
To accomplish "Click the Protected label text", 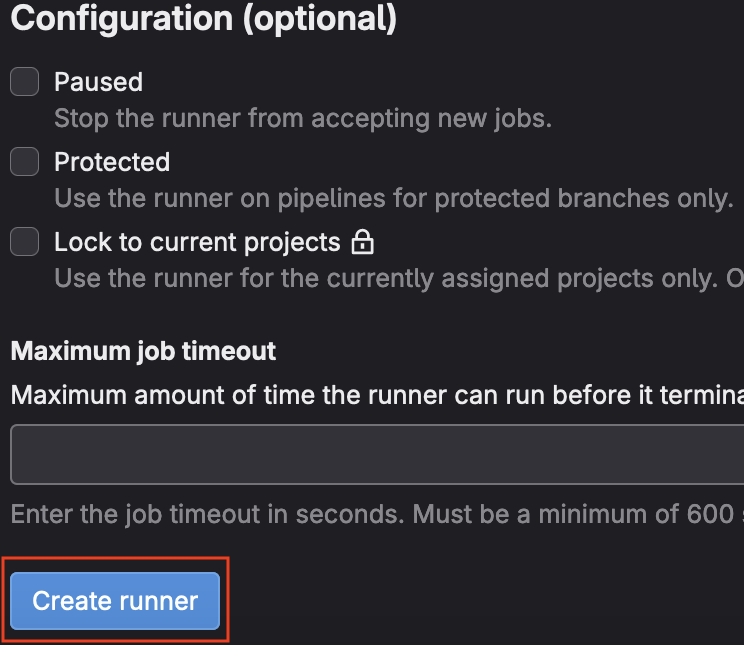I will [x=112, y=162].
